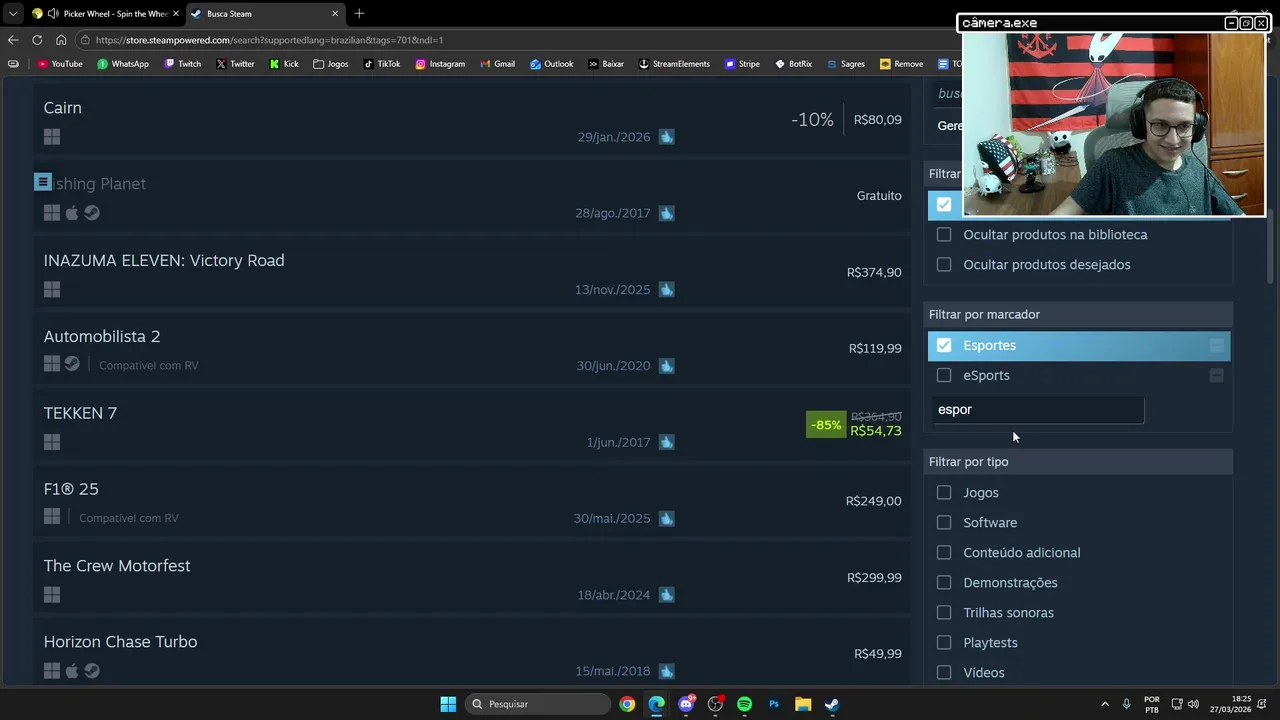Viewport: 1280px width, 720px height.
Task: Click the SteamOS icon beside 28/ago./2017 row
Action: [x=92, y=213]
